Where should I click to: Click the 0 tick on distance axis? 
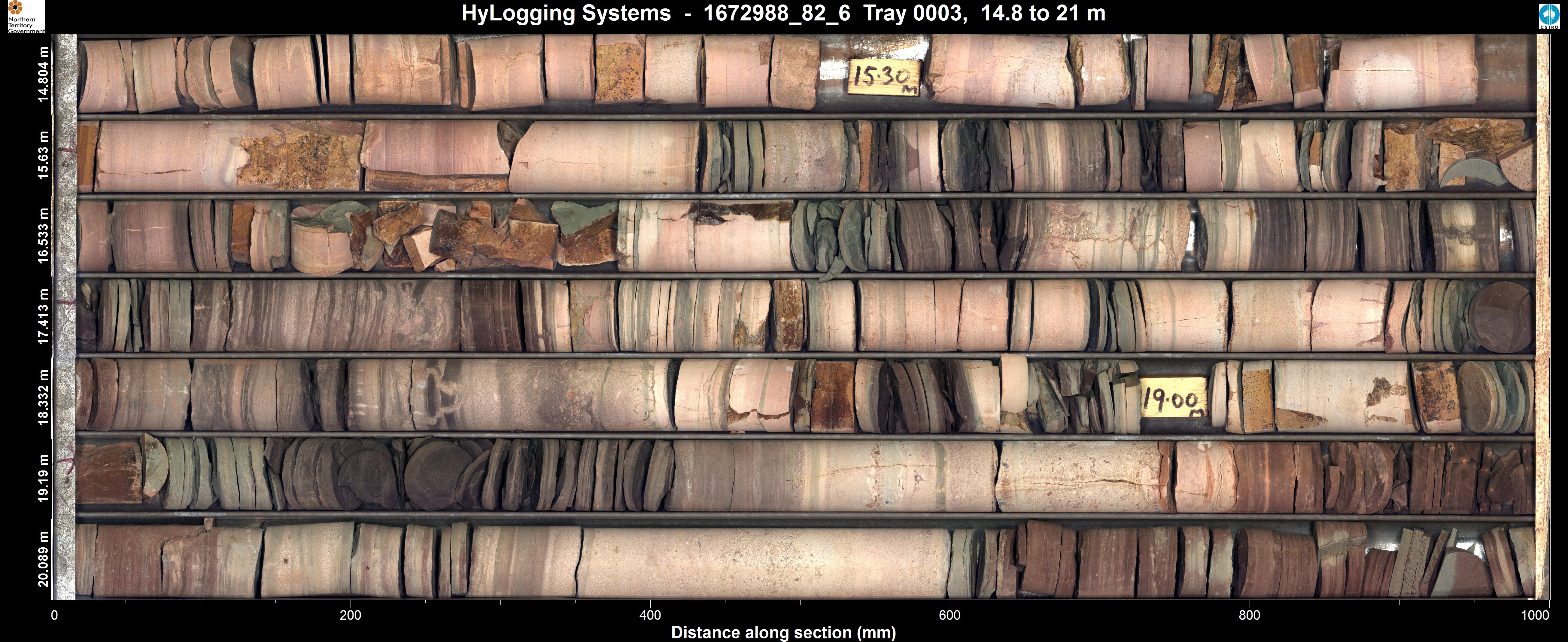pos(54,615)
